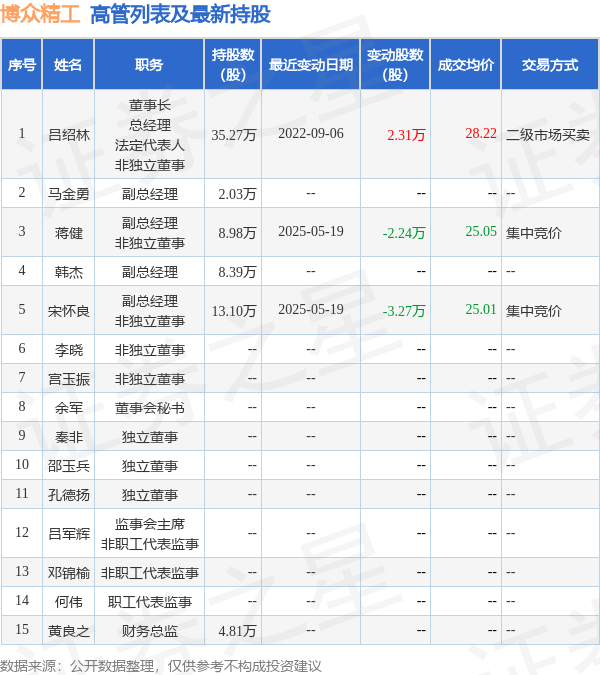Click the 35.27万 shareholding value

pos(234,135)
